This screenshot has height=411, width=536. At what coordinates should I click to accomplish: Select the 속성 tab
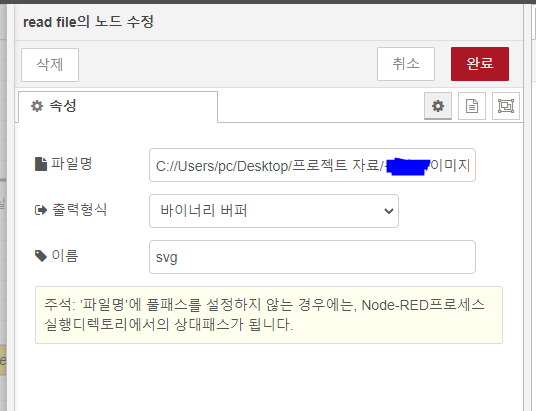click(x=118, y=106)
